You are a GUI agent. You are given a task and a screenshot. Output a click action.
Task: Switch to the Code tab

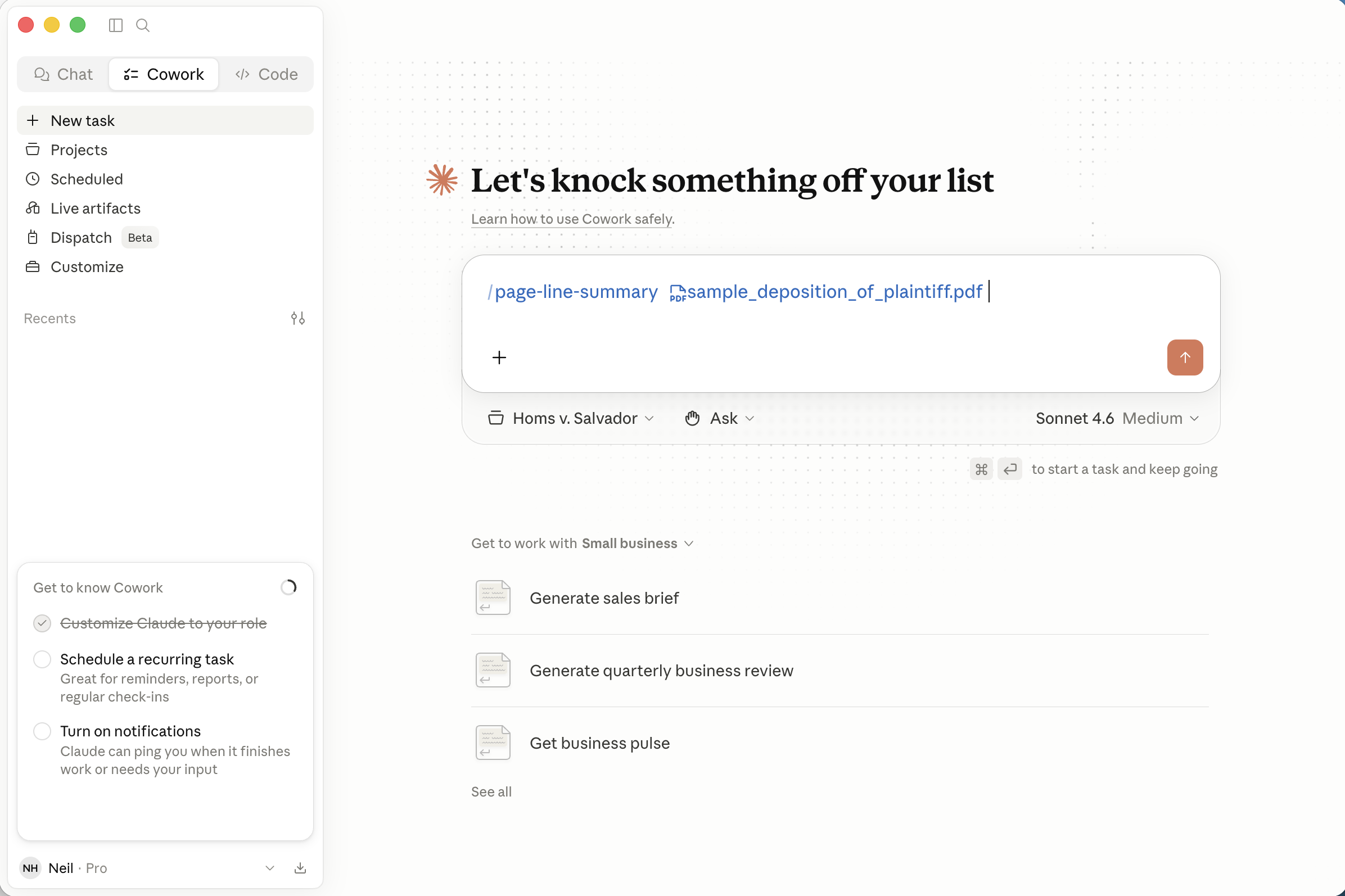266,74
